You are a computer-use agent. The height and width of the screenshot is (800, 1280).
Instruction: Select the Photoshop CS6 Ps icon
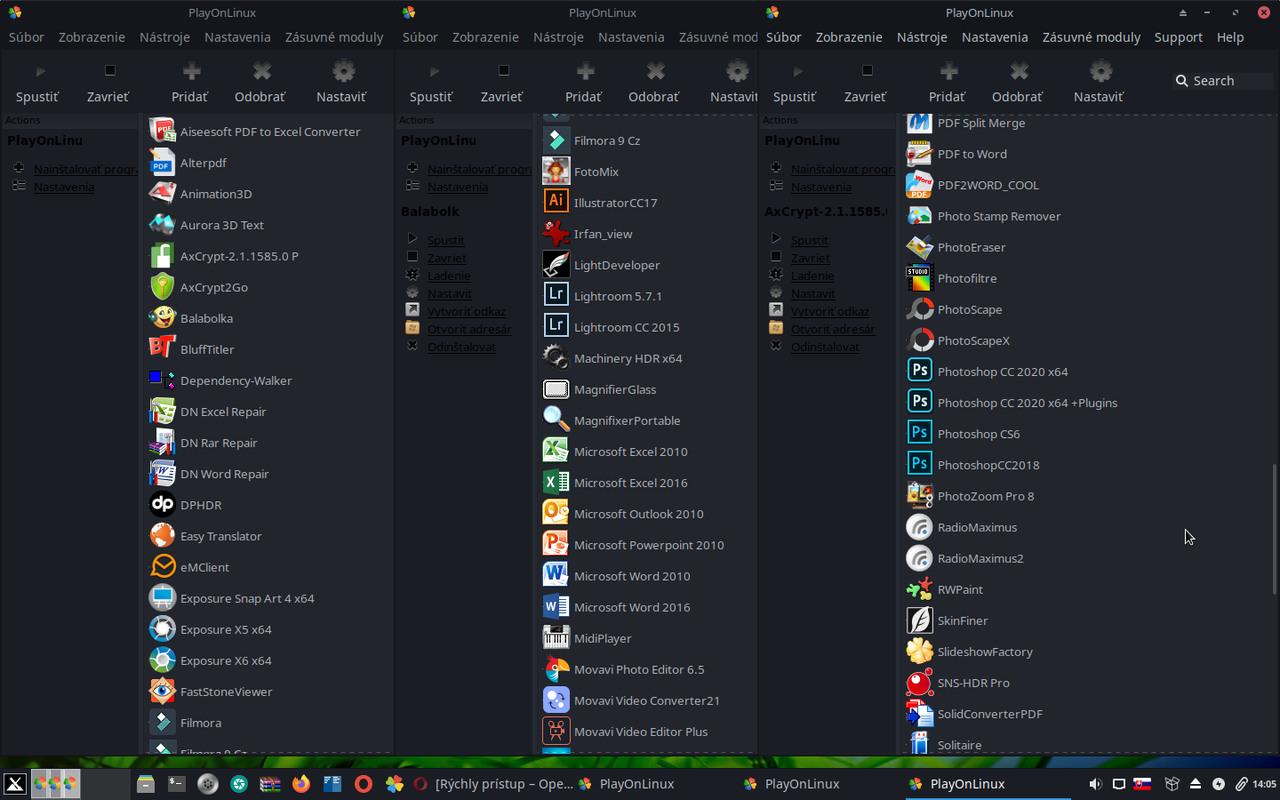point(919,433)
